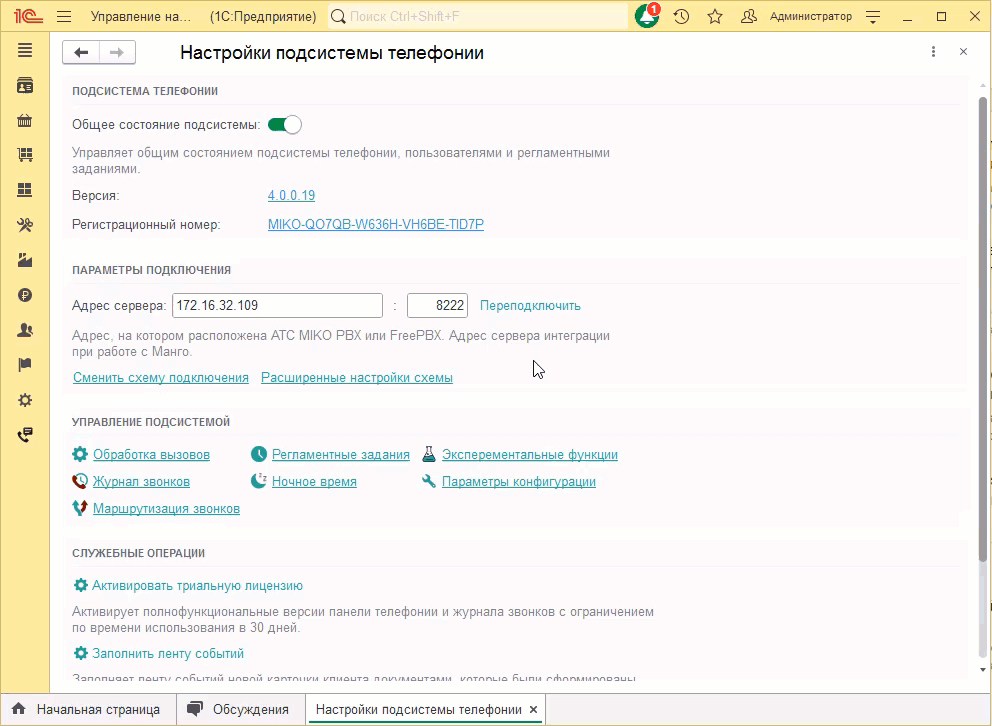Viewport: 992px width, 726px height.
Task: Click the server address input field
Action: pos(277,305)
